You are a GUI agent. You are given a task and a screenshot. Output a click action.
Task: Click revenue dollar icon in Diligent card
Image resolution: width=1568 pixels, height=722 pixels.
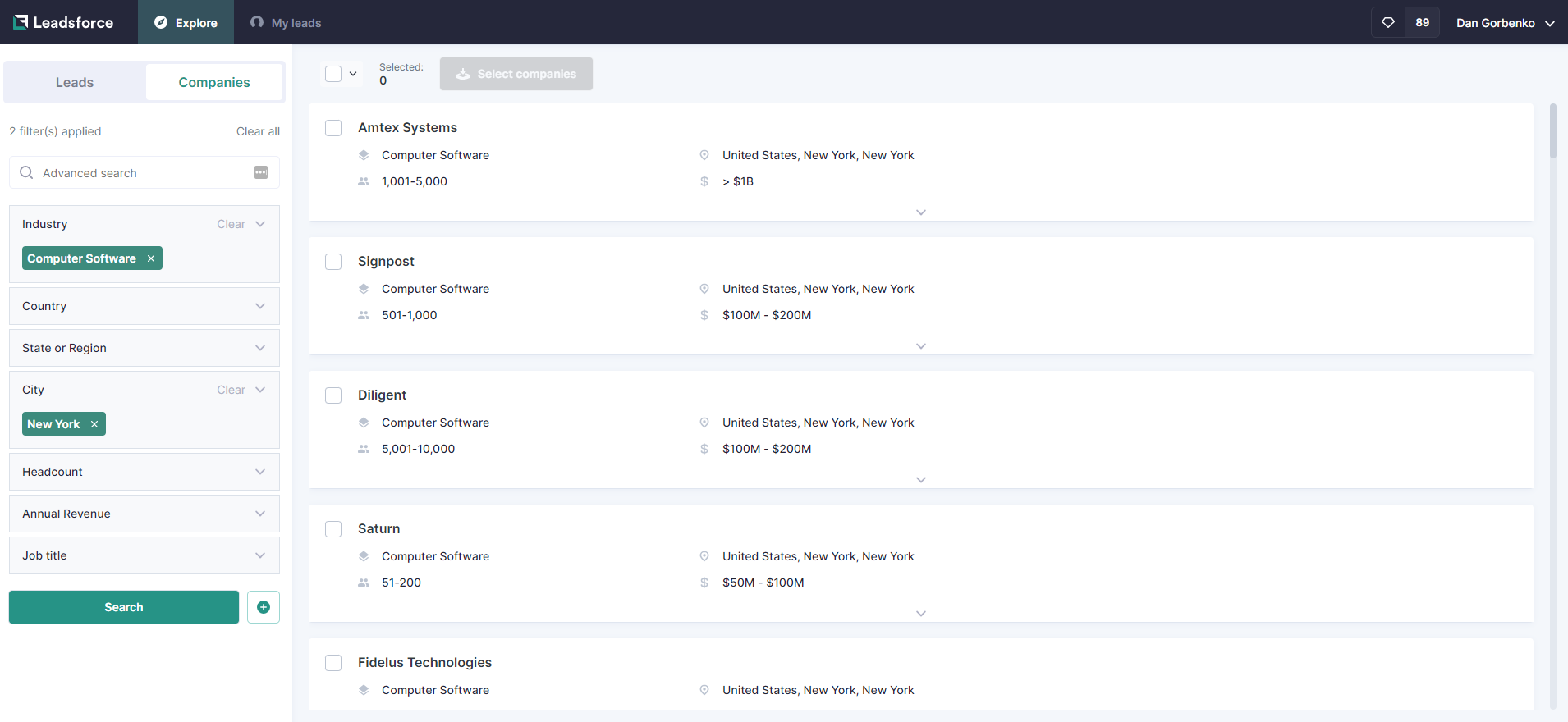point(704,449)
